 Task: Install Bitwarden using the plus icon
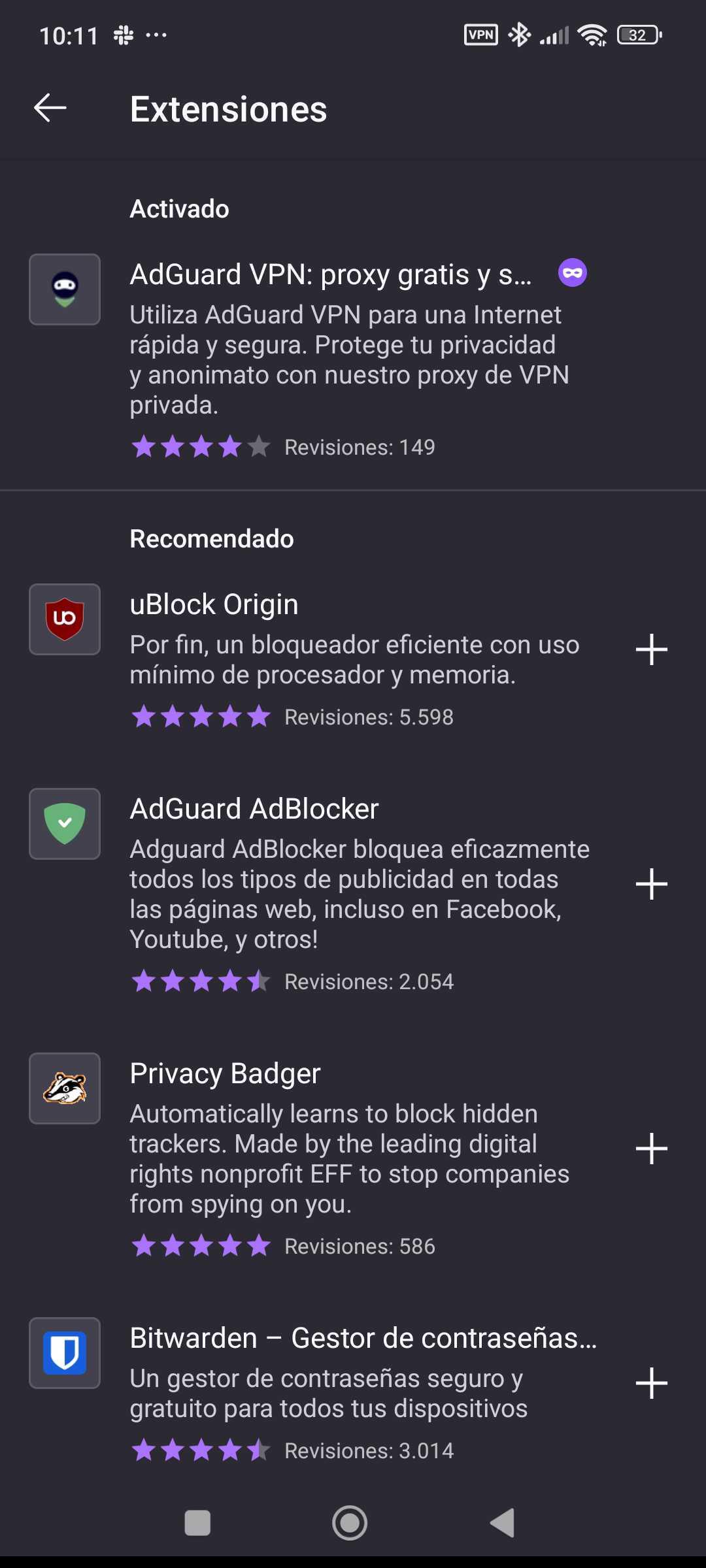click(651, 1383)
